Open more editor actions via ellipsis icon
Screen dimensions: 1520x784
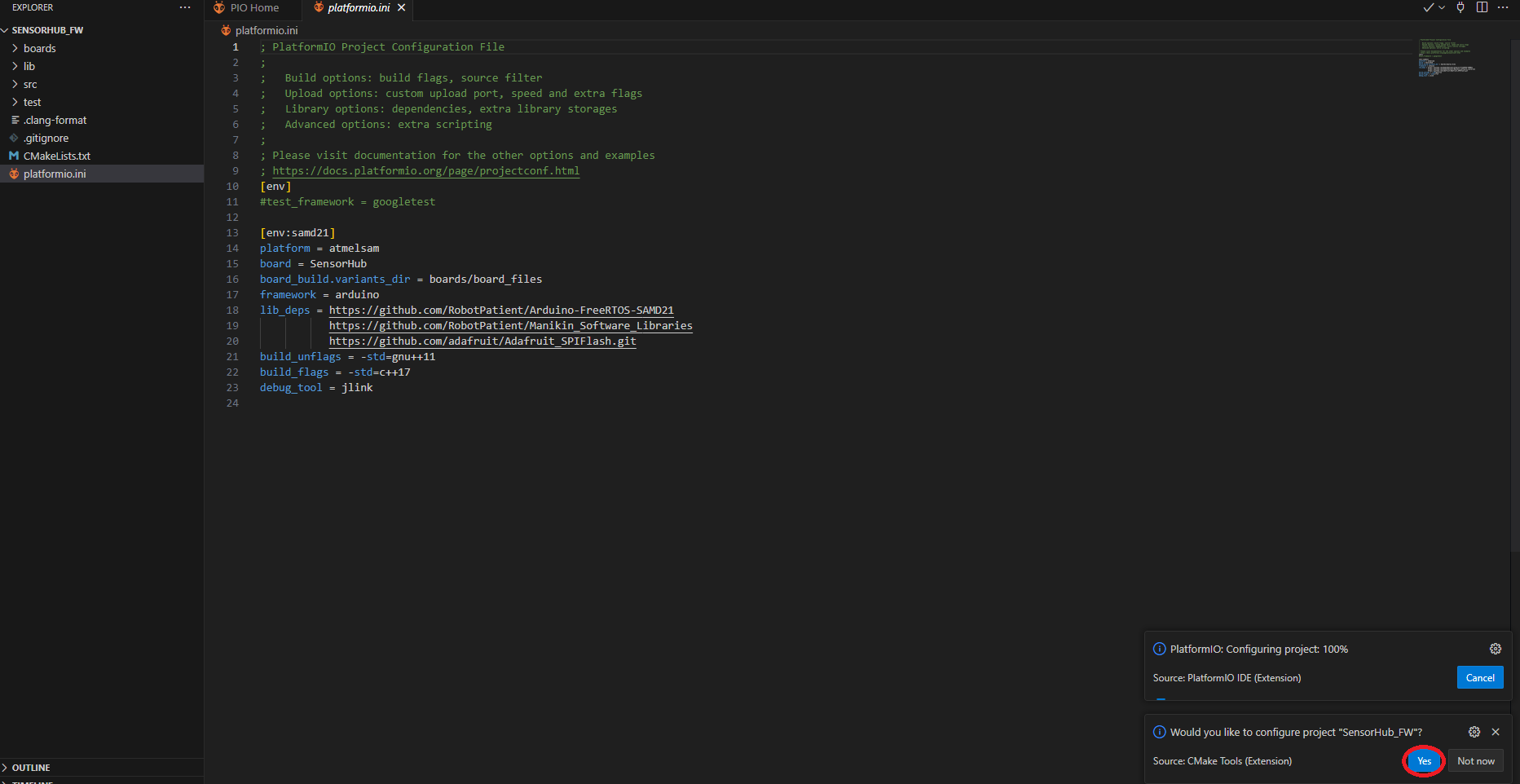pos(1504,7)
